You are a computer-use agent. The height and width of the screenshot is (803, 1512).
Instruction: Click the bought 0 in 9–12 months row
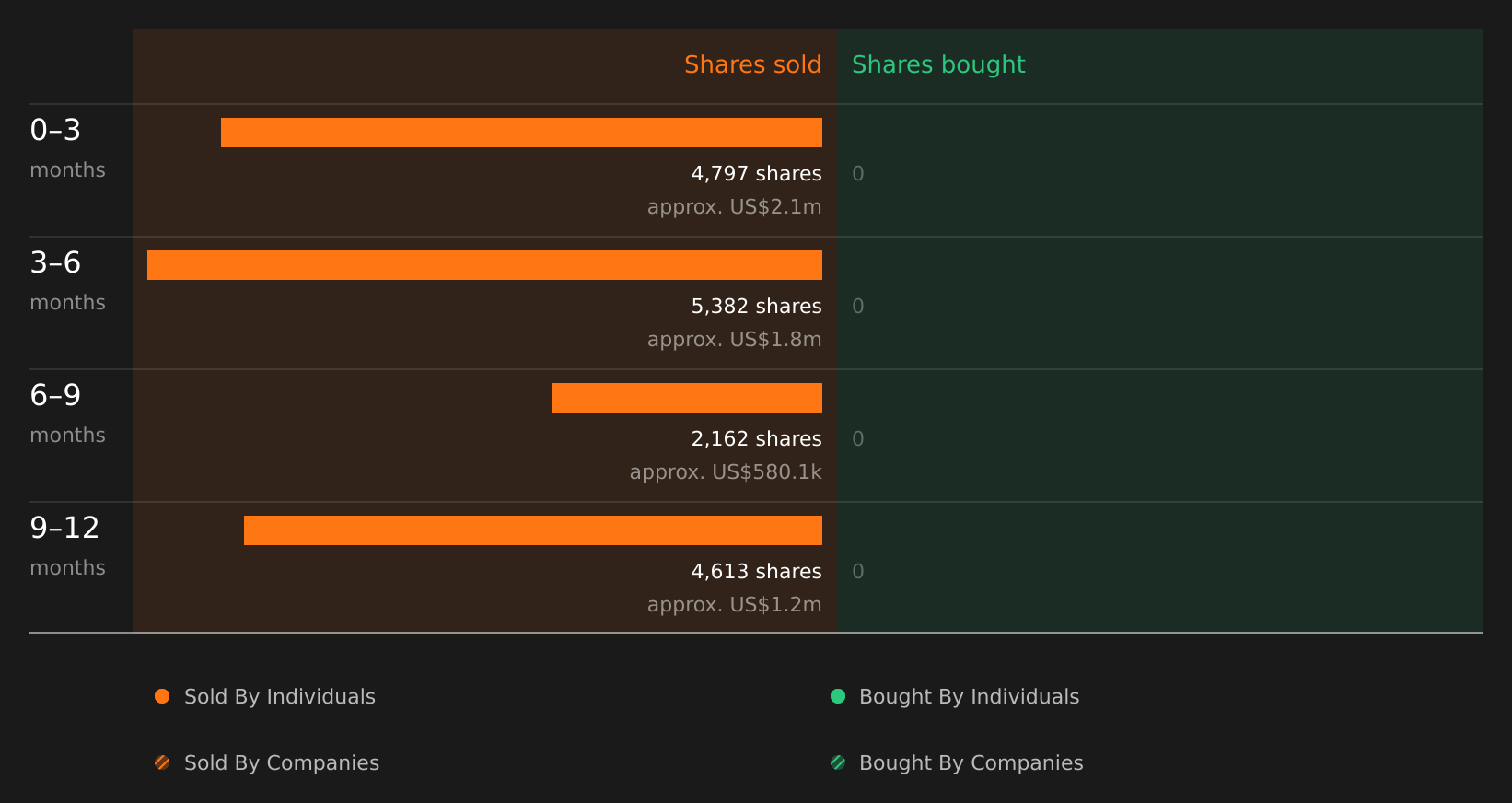click(x=858, y=572)
